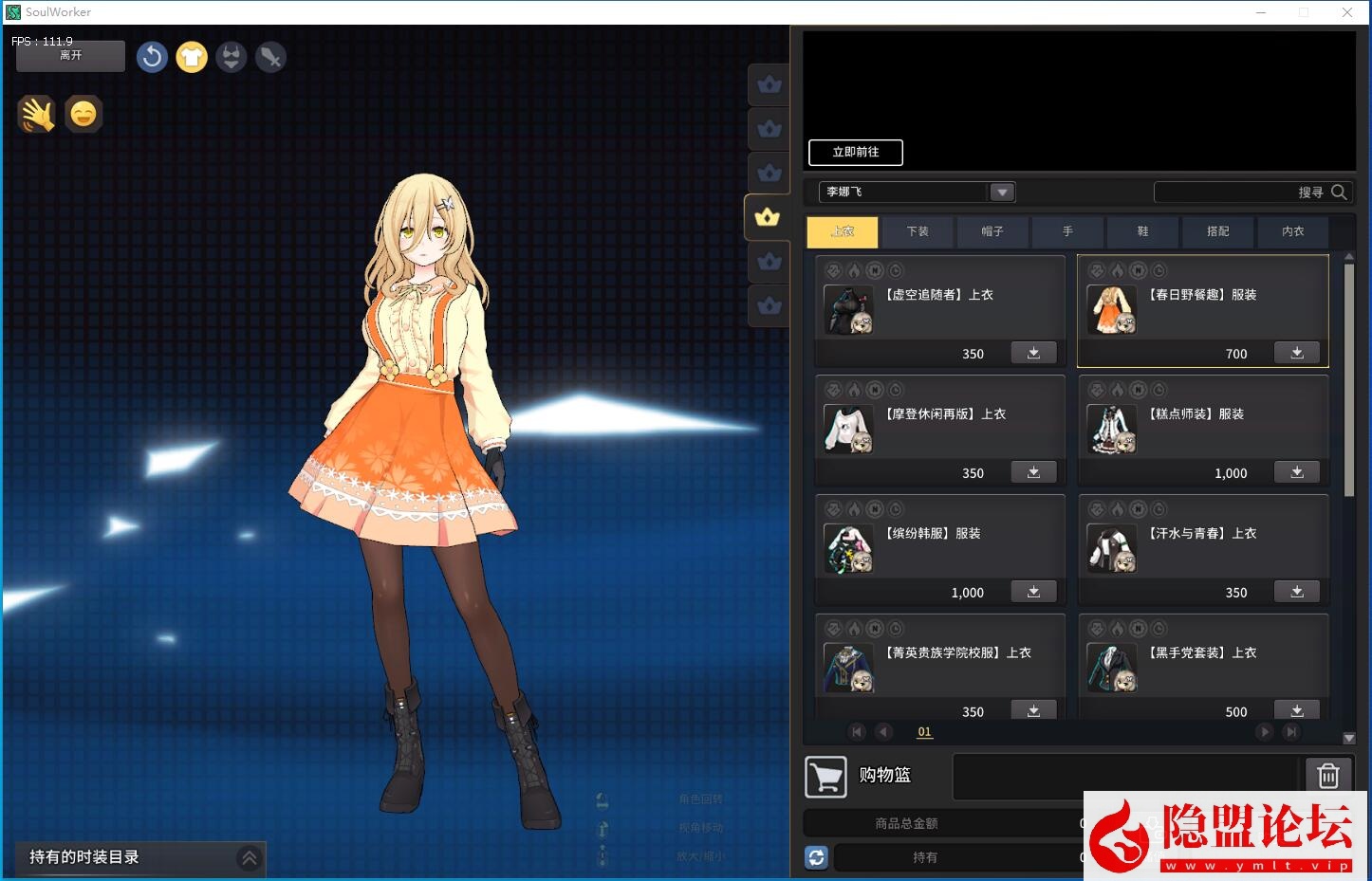Play the smiley face emote
This screenshot has height=881, width=1372.
tap(83, 115)
